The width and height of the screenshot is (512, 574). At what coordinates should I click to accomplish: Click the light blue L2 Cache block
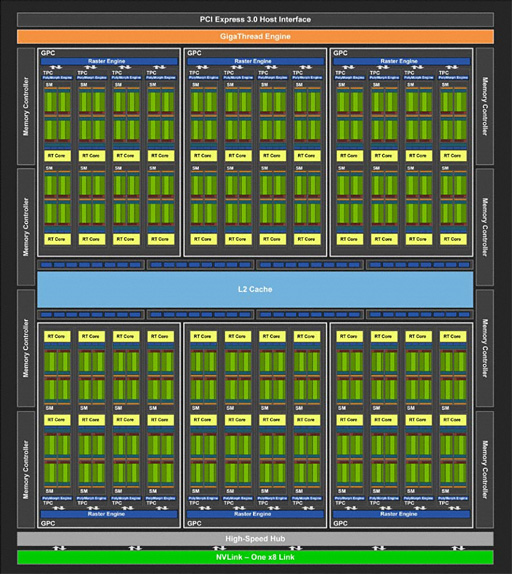click(255, 289)
